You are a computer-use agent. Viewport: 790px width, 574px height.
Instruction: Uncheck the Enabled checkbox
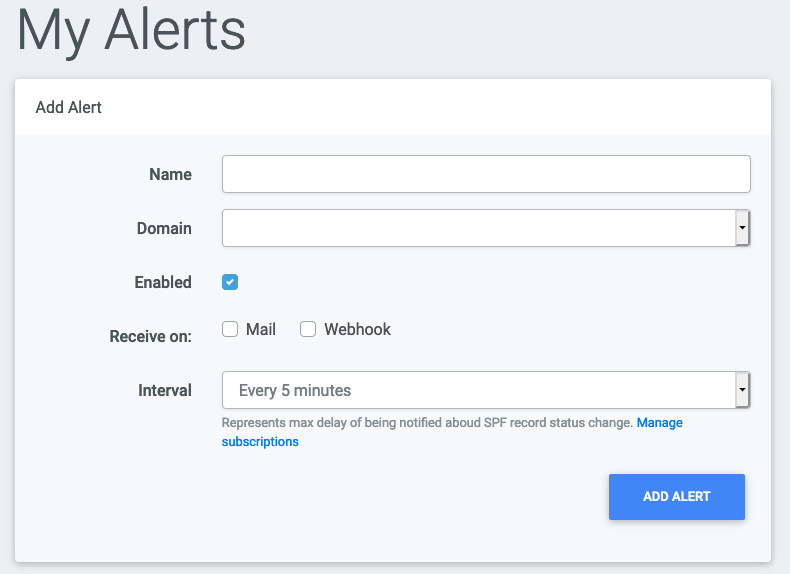[x=230, y=283]
